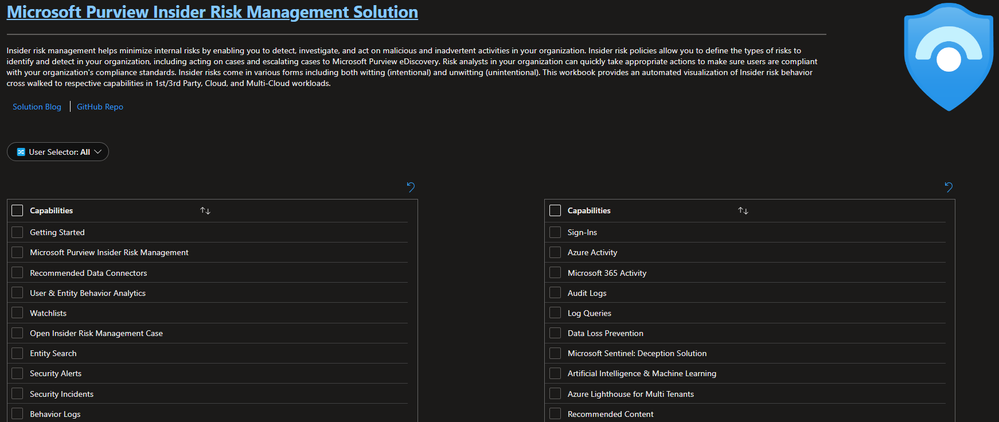Check the Recommended Content checkbox
The width and height of the screenshot is (999, 422).
click(555, 414)
